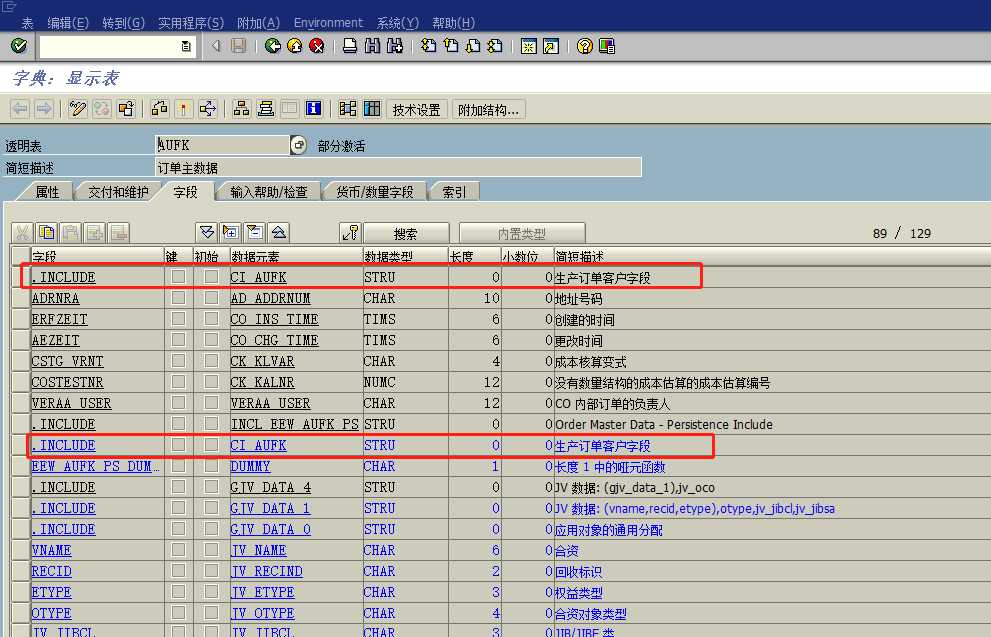This screenshot has height=637, width=991.
Task: Click the 技术设置 Technical Settings button
Action: tap(416, 109)
